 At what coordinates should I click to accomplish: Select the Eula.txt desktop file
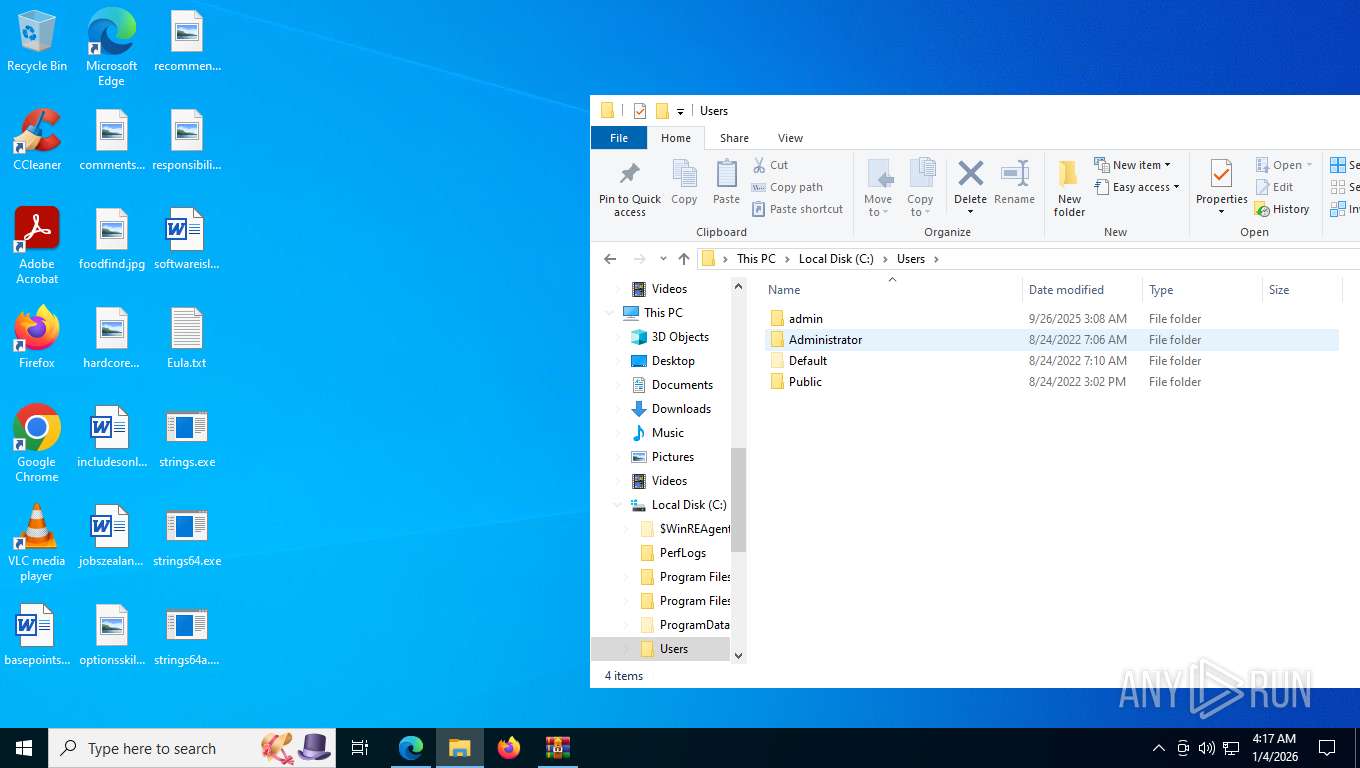pyautogui.click(x=187, y=338)
